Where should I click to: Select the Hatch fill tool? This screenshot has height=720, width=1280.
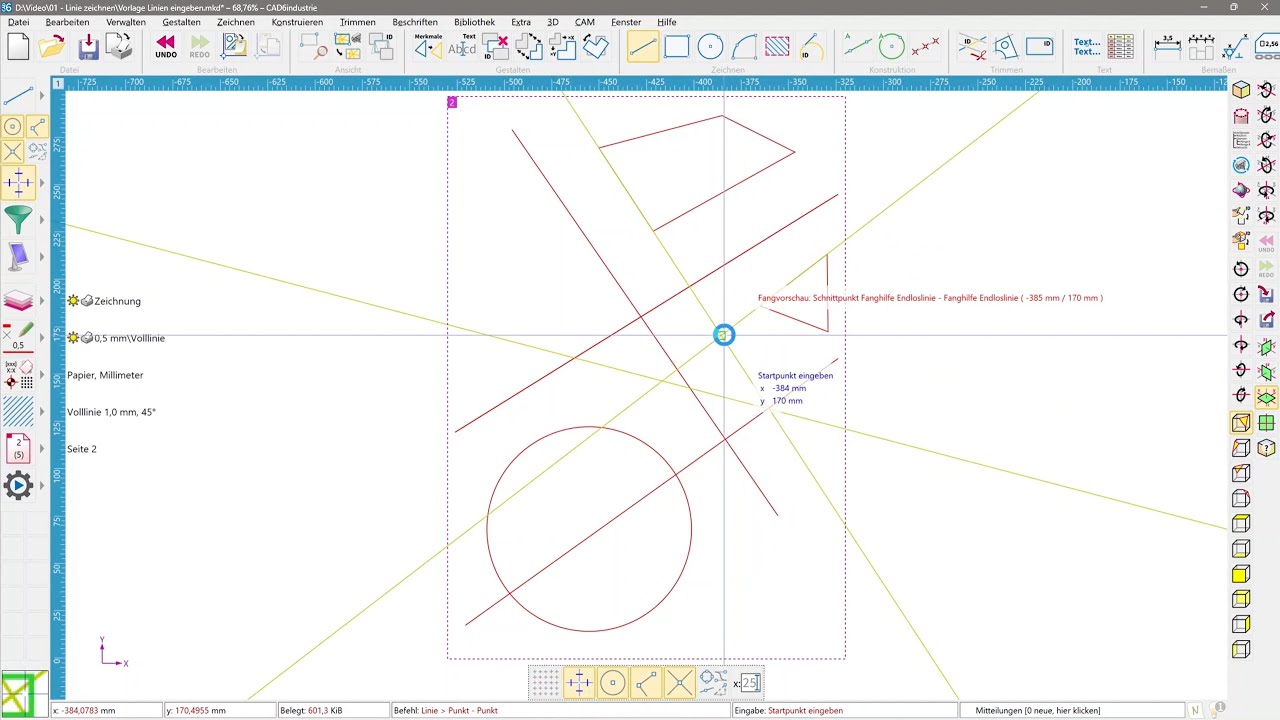point(777,46)
